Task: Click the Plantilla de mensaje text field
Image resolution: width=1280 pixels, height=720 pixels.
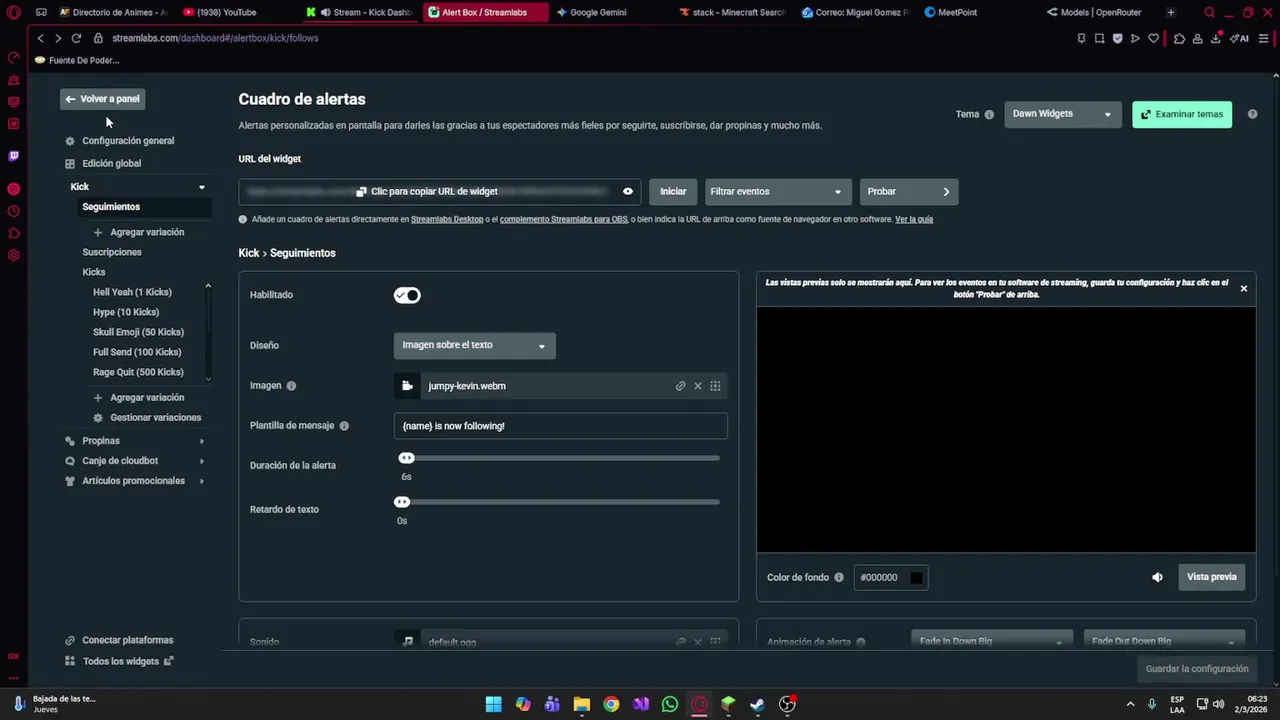Action: tap(560, 426)
